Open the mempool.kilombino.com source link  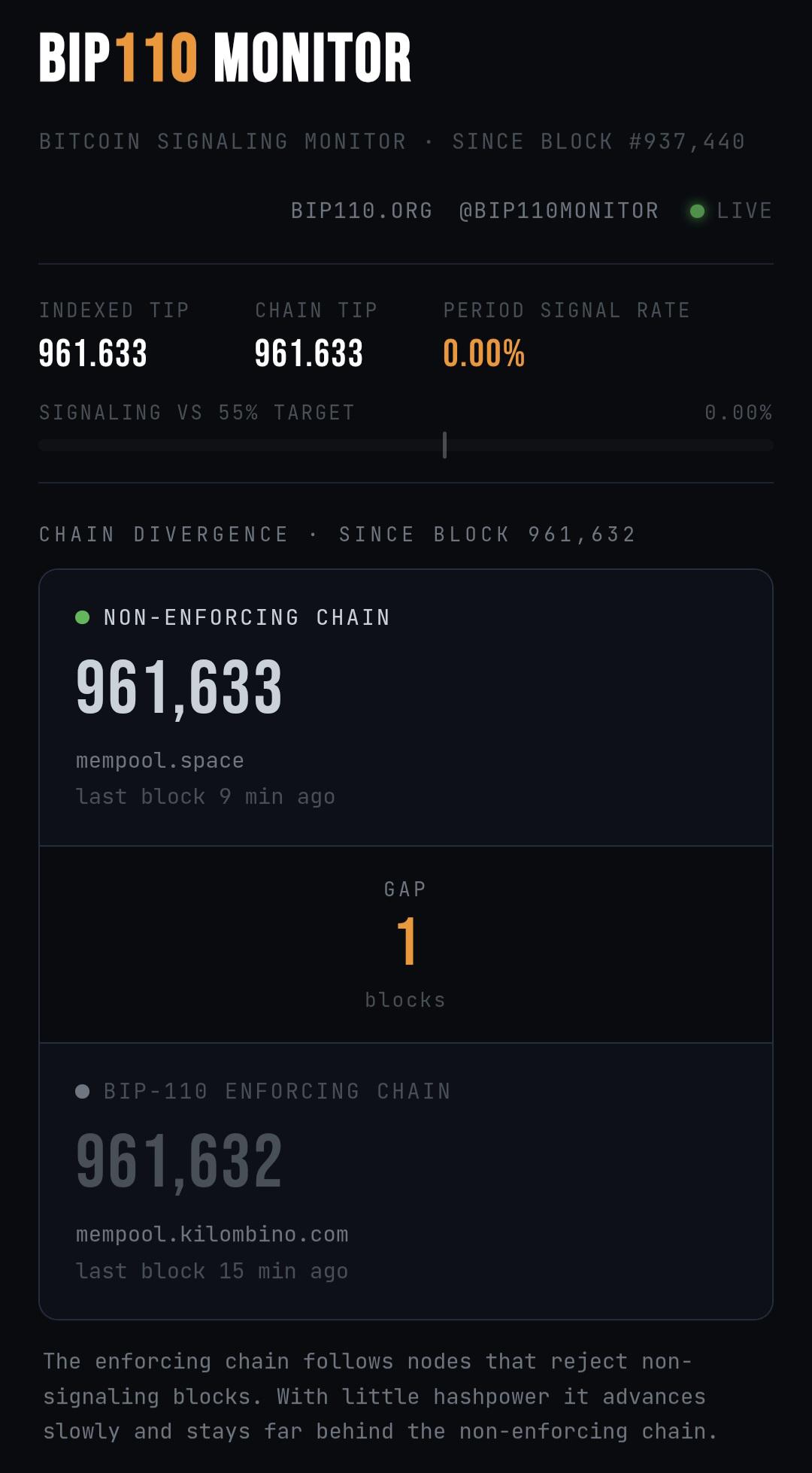coord(212,1235)
